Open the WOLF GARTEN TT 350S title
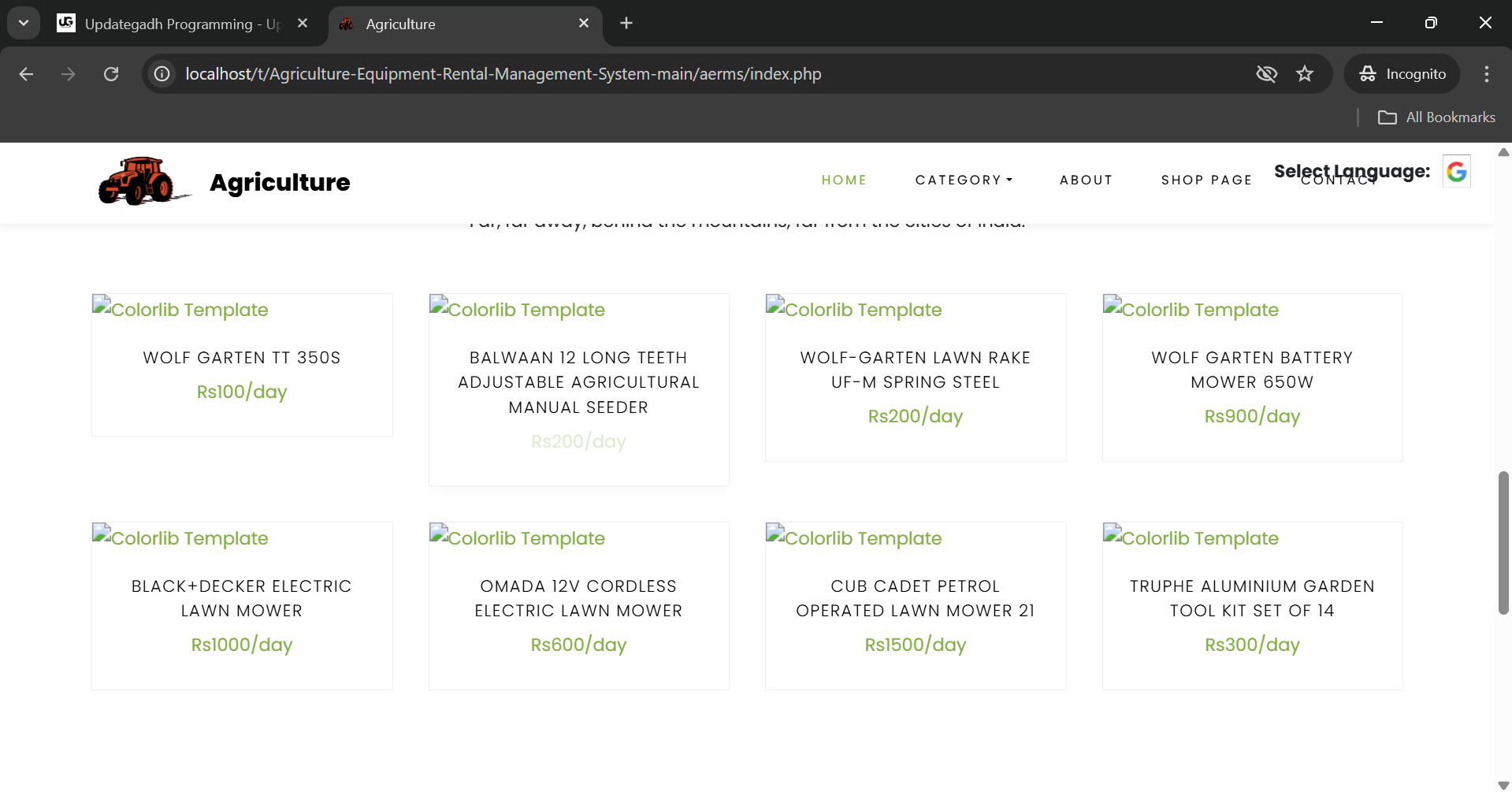The image size is (1512, 792). tap(242, 358)
